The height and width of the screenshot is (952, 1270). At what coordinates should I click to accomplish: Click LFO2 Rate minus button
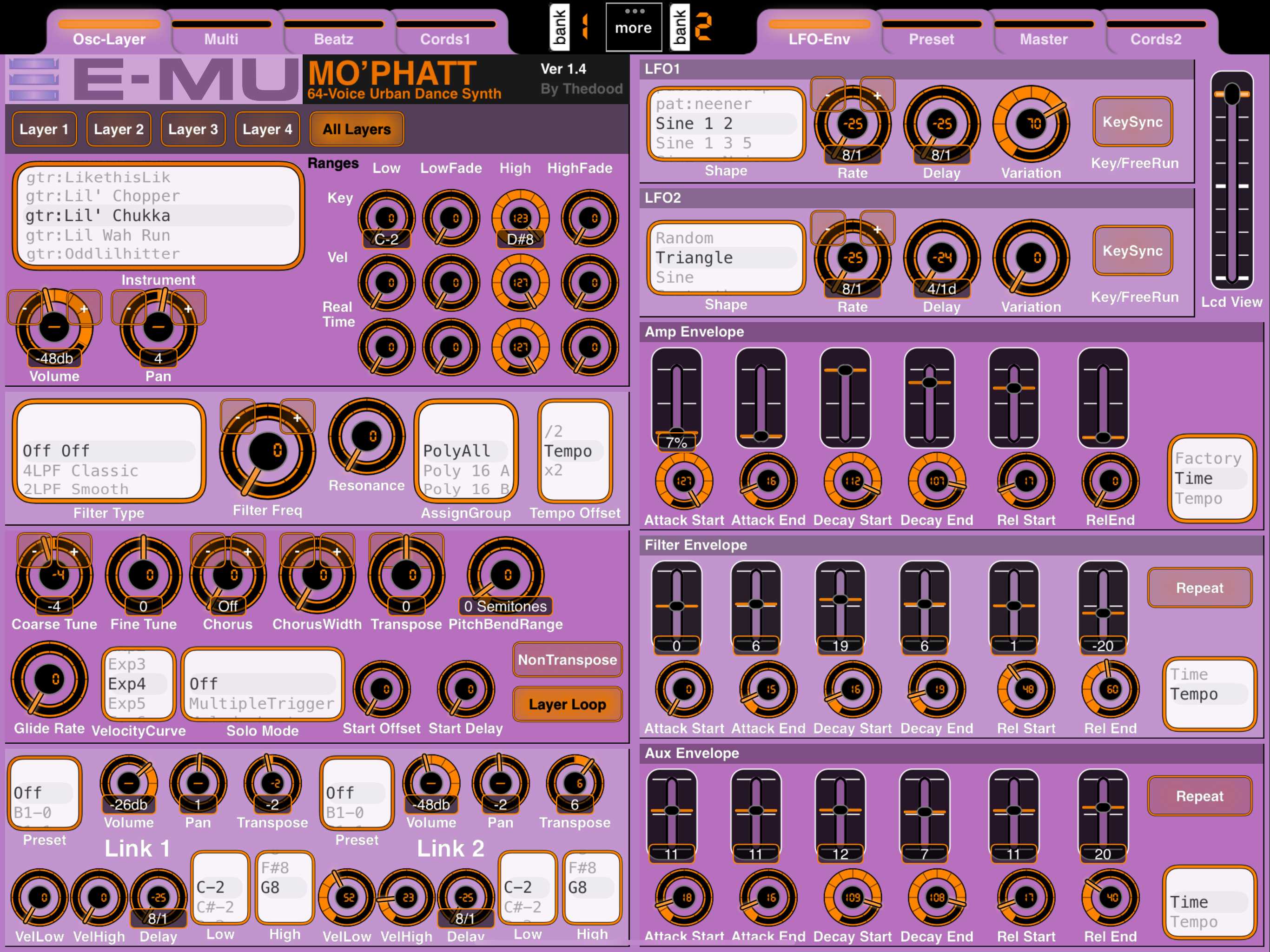click(827, 229)
